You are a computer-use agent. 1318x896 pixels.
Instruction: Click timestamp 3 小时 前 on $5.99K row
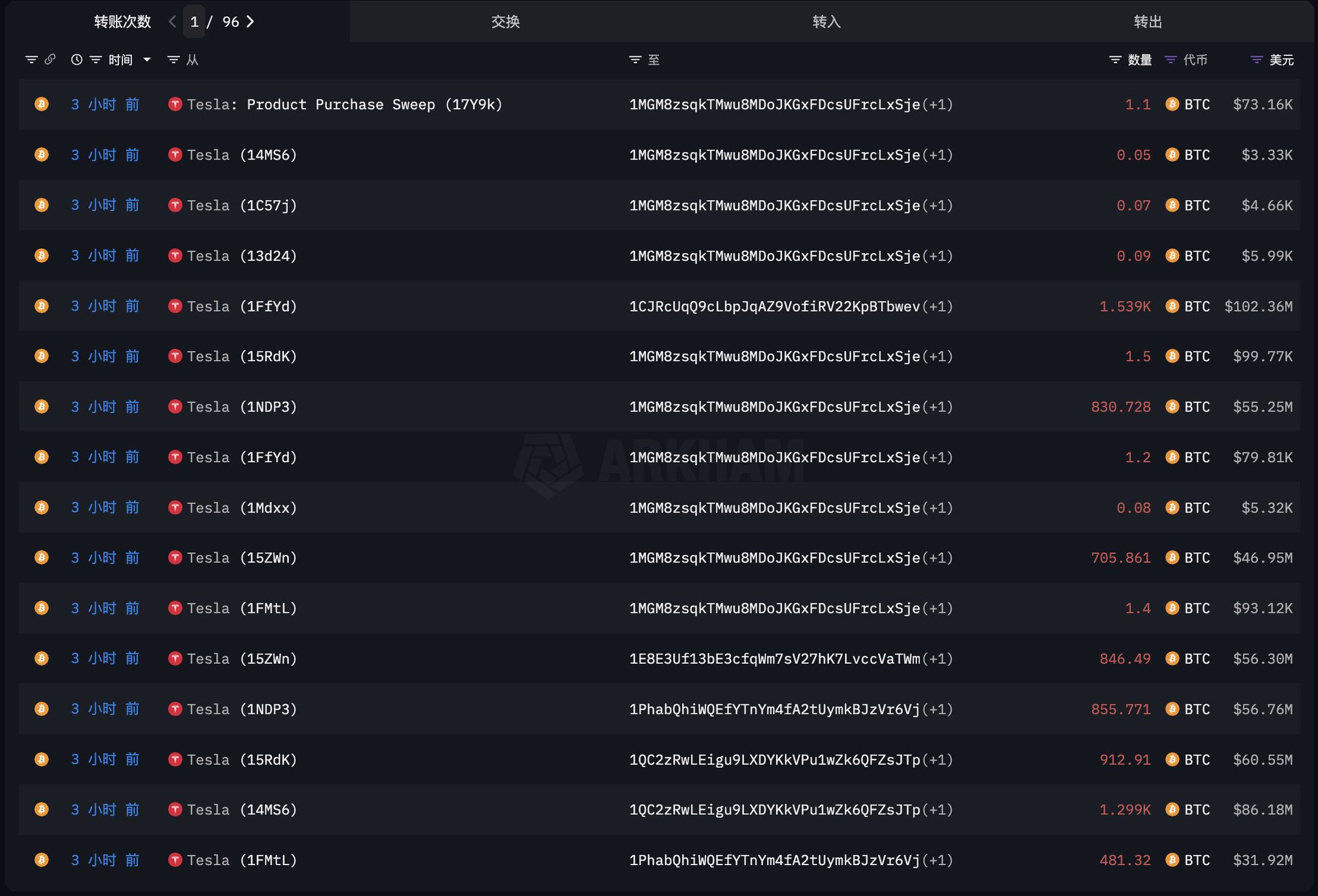[105, 256]
